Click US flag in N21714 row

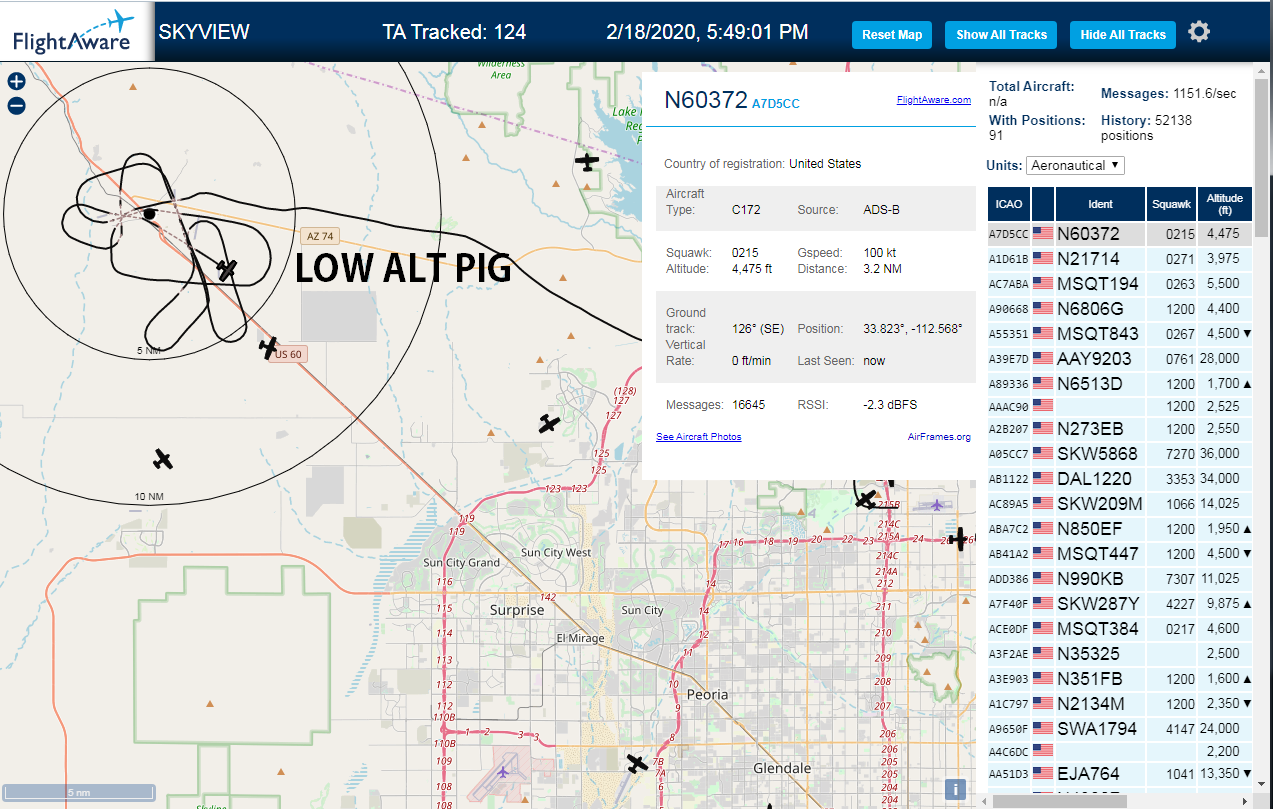point(1043,259)
